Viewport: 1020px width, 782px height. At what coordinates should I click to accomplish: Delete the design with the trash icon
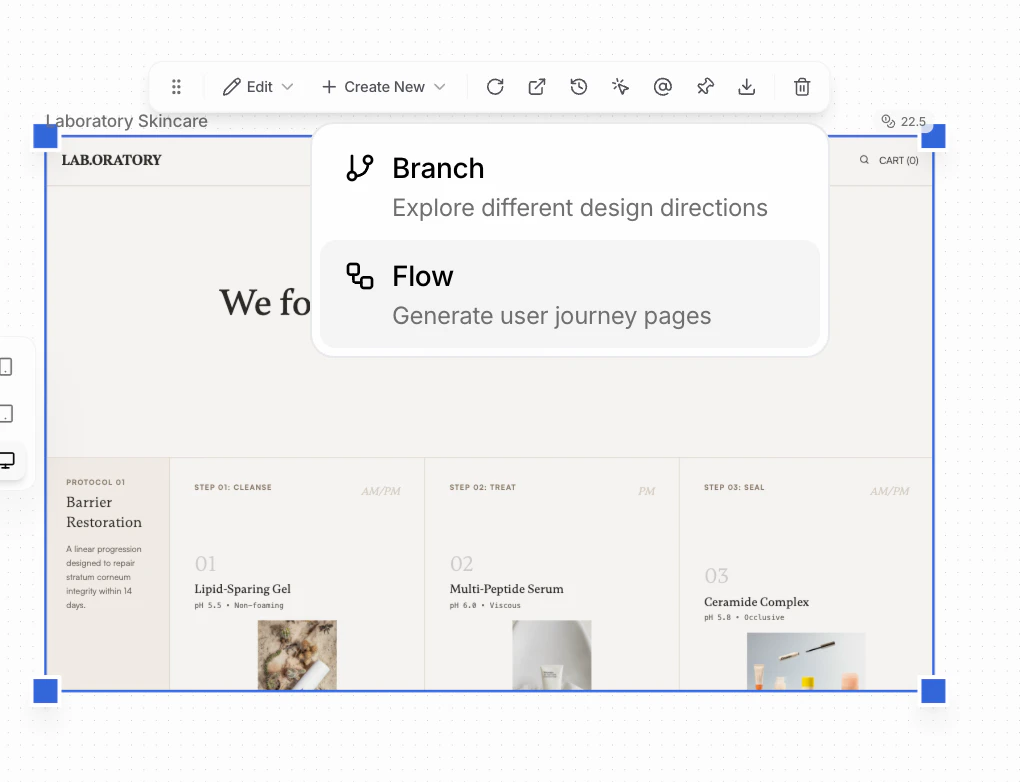[801, 87]
